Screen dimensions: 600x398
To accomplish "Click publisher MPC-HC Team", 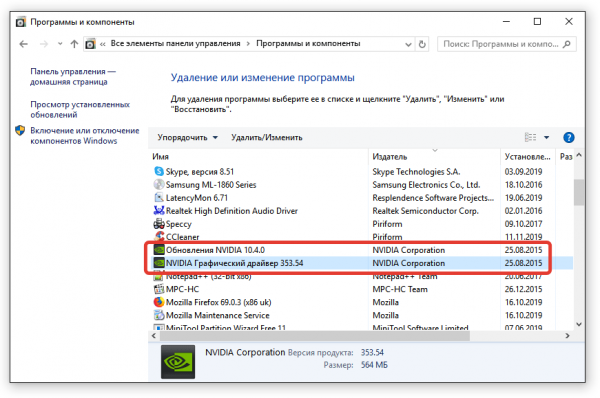I will 400,289.
